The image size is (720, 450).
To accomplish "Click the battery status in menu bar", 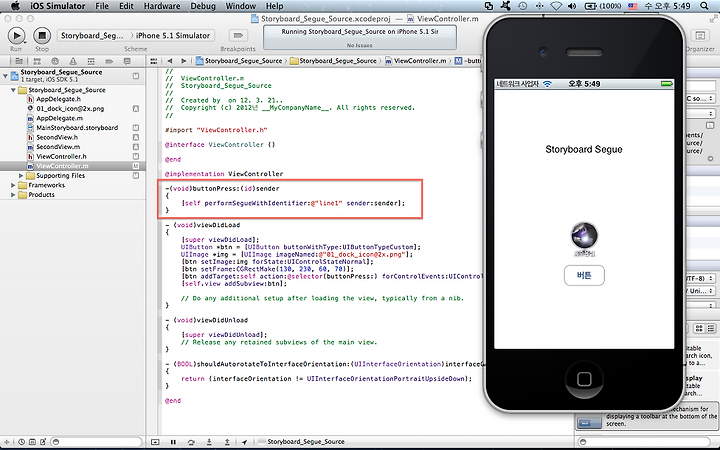I will pos(602,6).
